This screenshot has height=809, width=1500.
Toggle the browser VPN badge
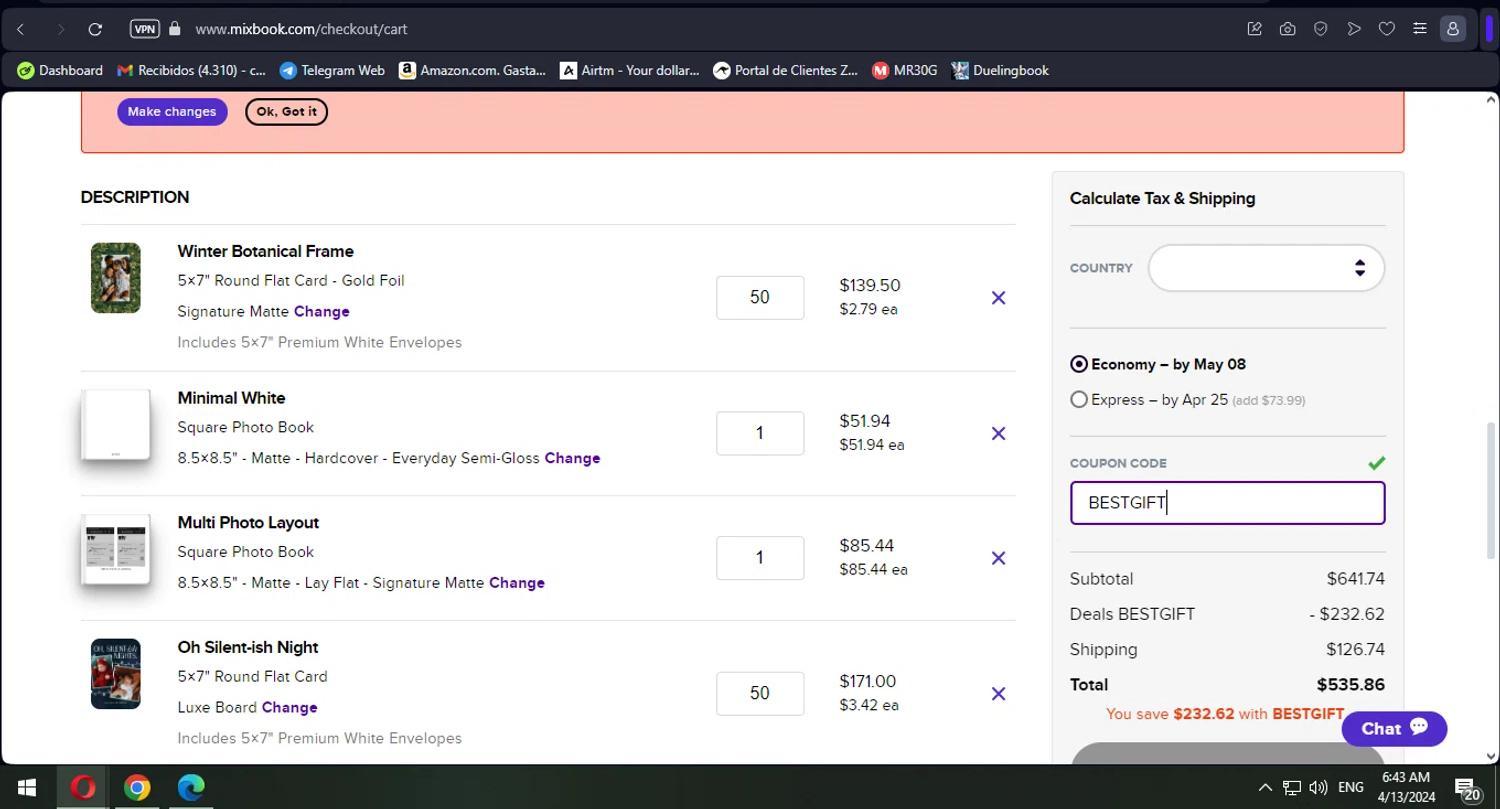144,29
